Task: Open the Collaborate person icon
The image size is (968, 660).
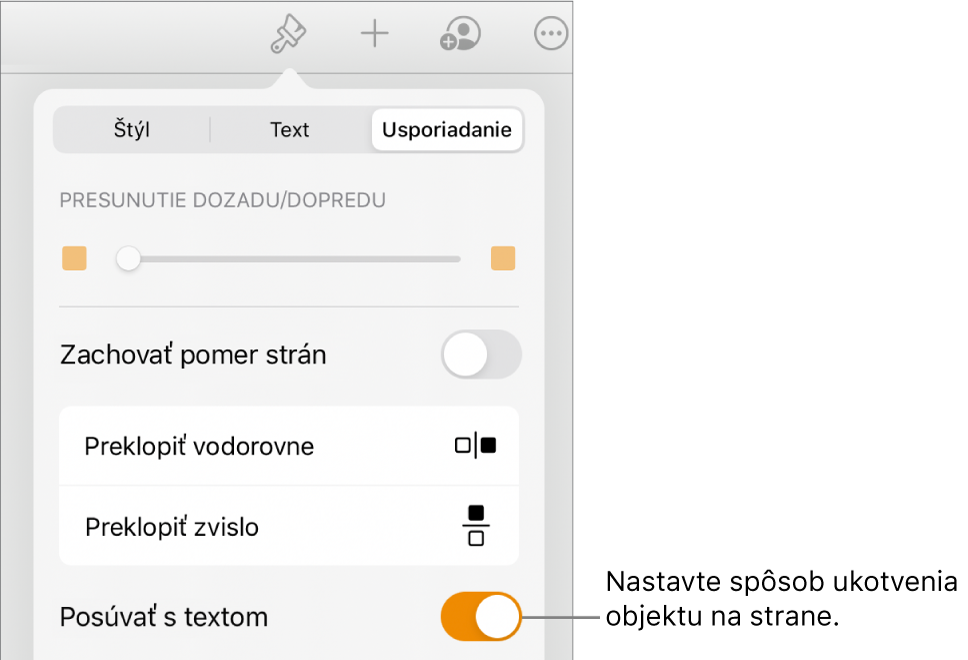Action: tap(460, 35)
